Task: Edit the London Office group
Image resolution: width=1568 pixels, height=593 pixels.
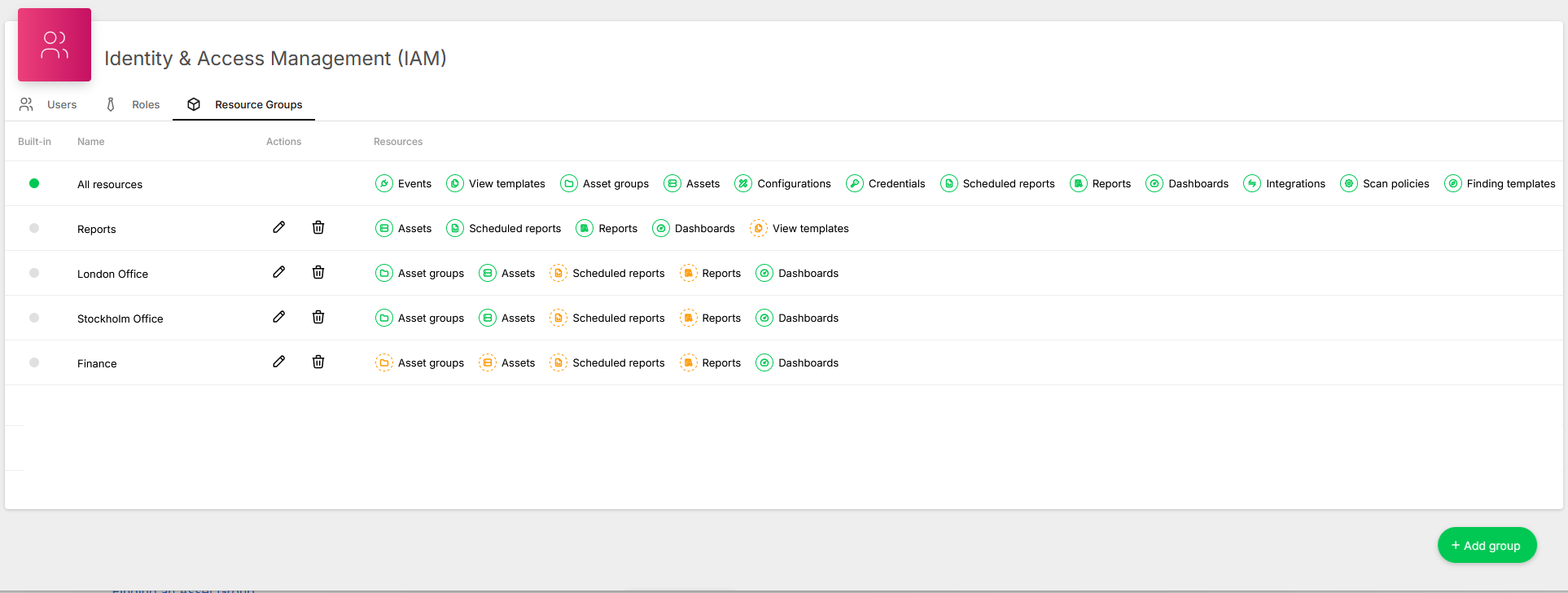Action: tap(278, 272)
